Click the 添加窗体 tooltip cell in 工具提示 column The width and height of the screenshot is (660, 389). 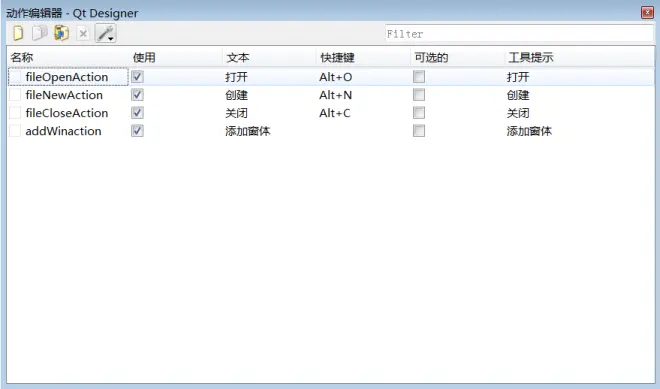[x=529, y=131]
